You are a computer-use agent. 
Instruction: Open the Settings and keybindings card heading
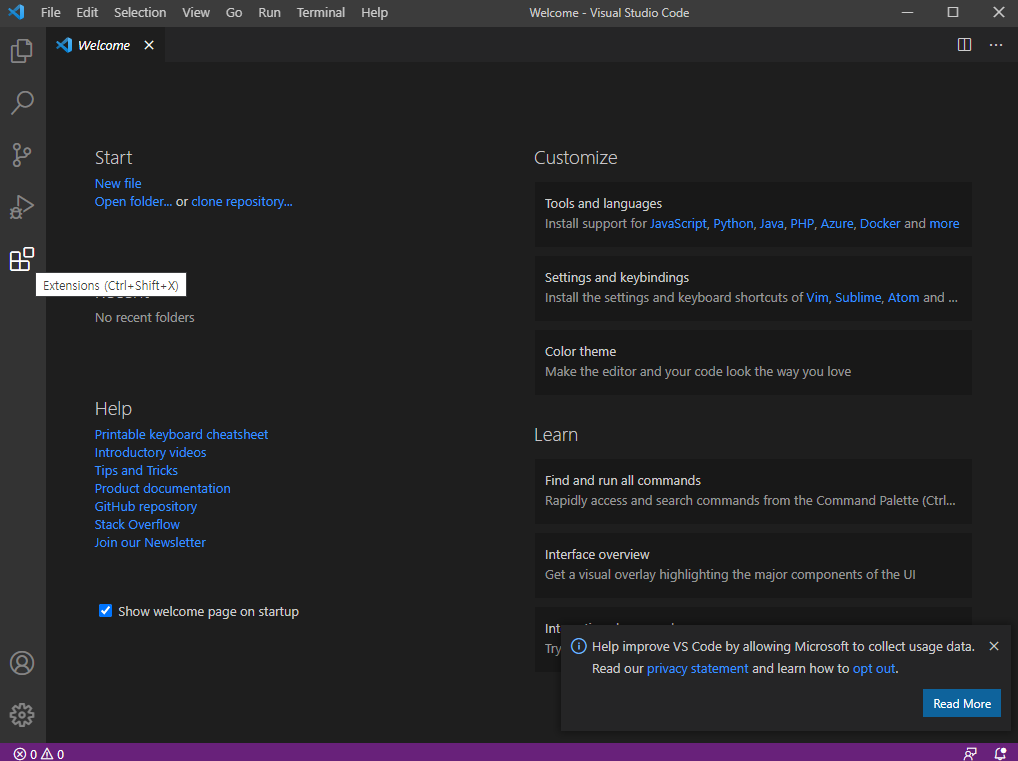click(x=617, y=277)
